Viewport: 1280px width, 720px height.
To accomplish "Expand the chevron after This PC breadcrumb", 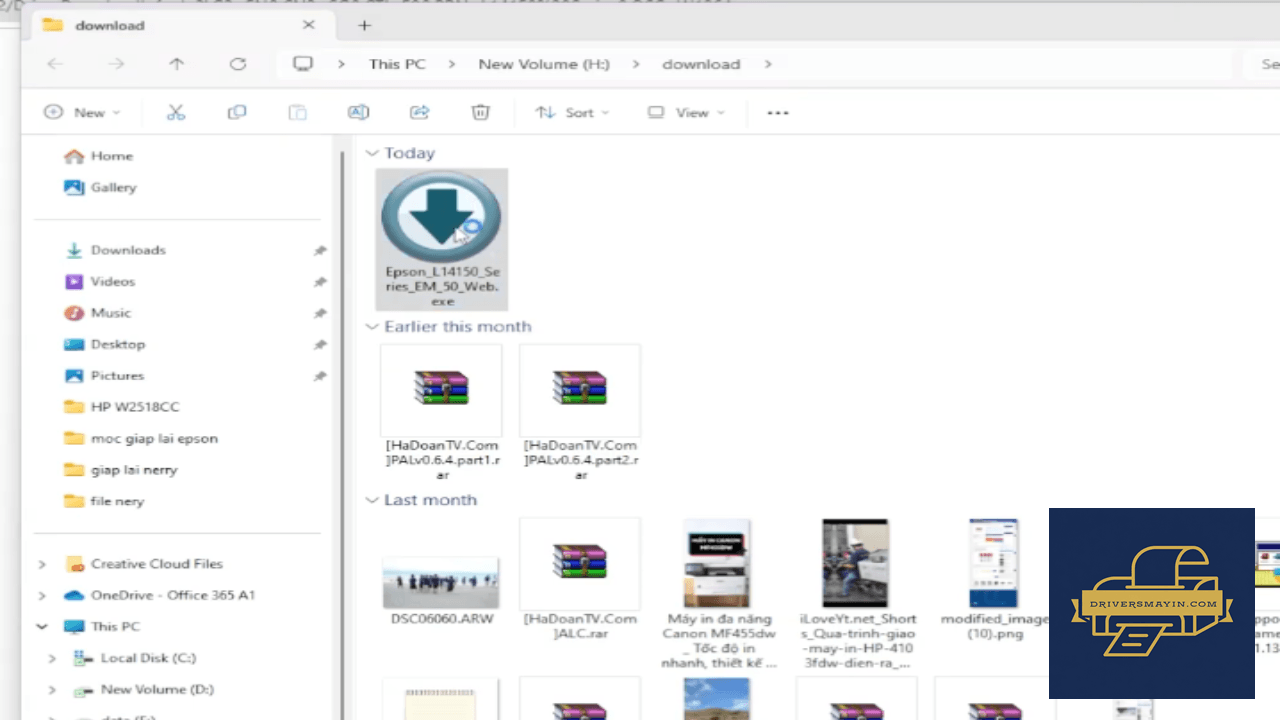I will [452, 64].
